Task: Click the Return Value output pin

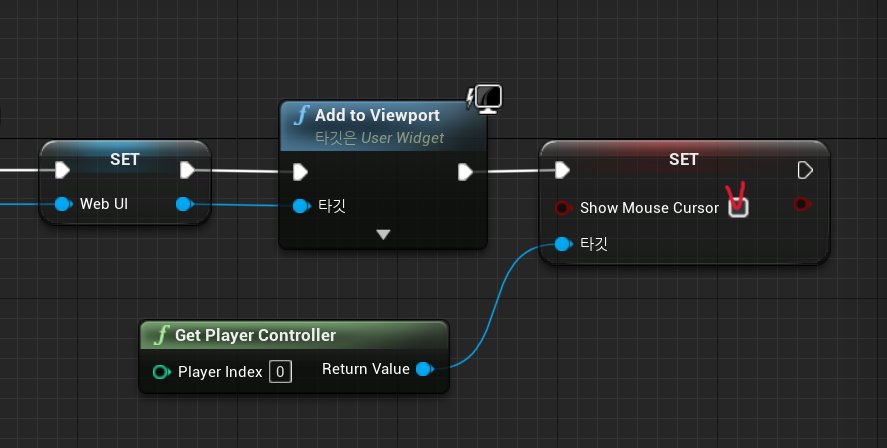Action: pyautogui.click(x=423, y=369)
